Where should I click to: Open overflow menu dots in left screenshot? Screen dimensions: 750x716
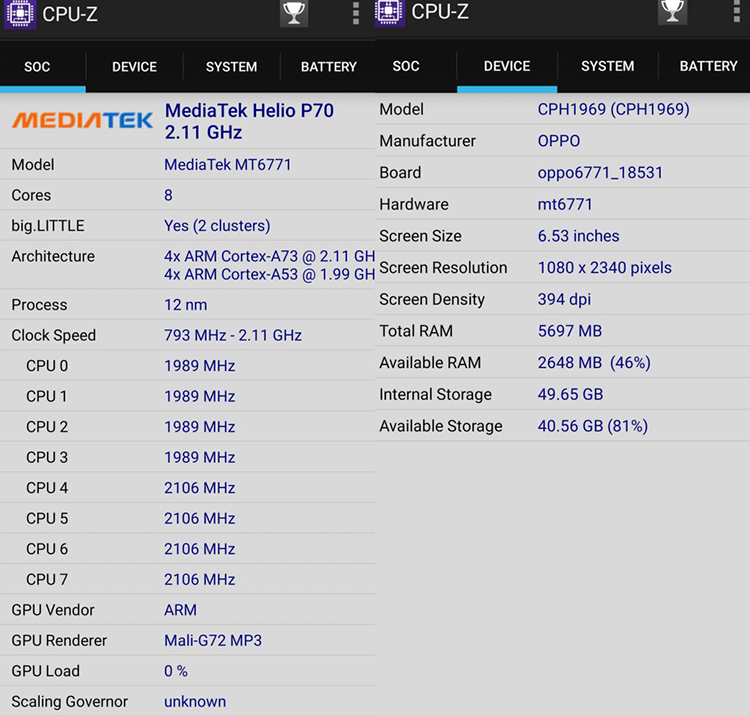coord(355,13)
